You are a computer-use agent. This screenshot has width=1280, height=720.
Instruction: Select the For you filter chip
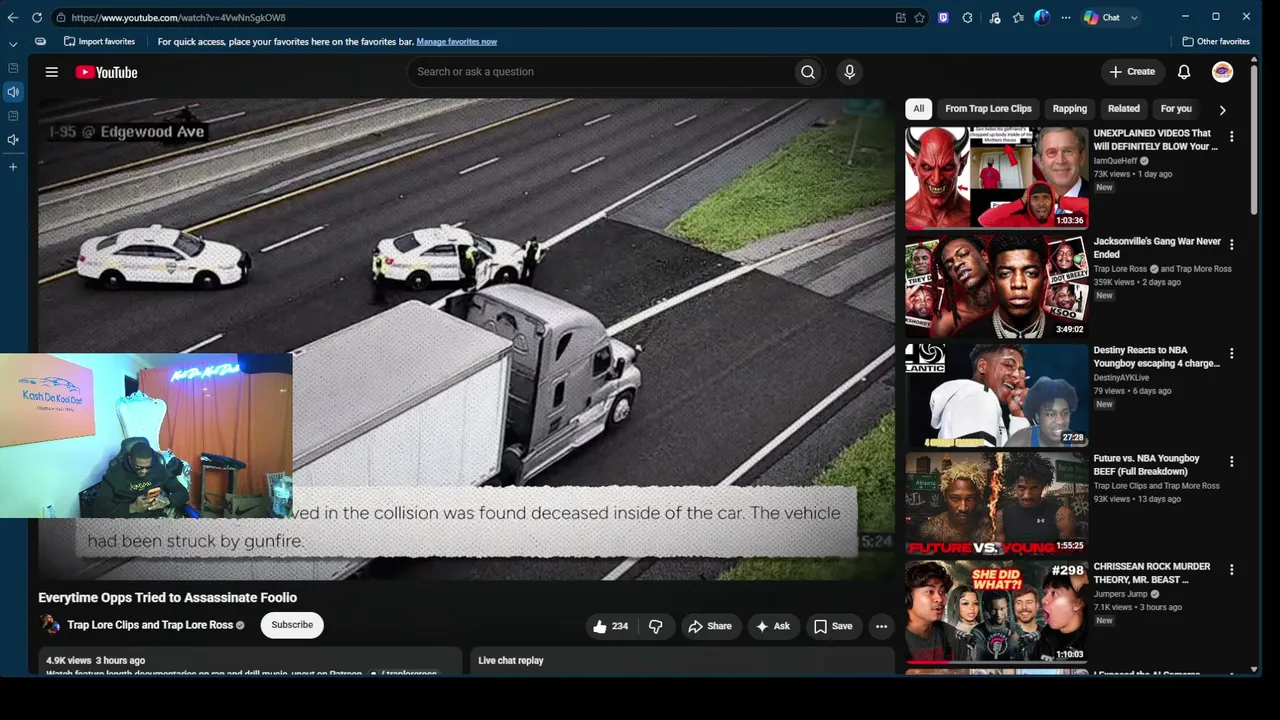click(1176, 109)
